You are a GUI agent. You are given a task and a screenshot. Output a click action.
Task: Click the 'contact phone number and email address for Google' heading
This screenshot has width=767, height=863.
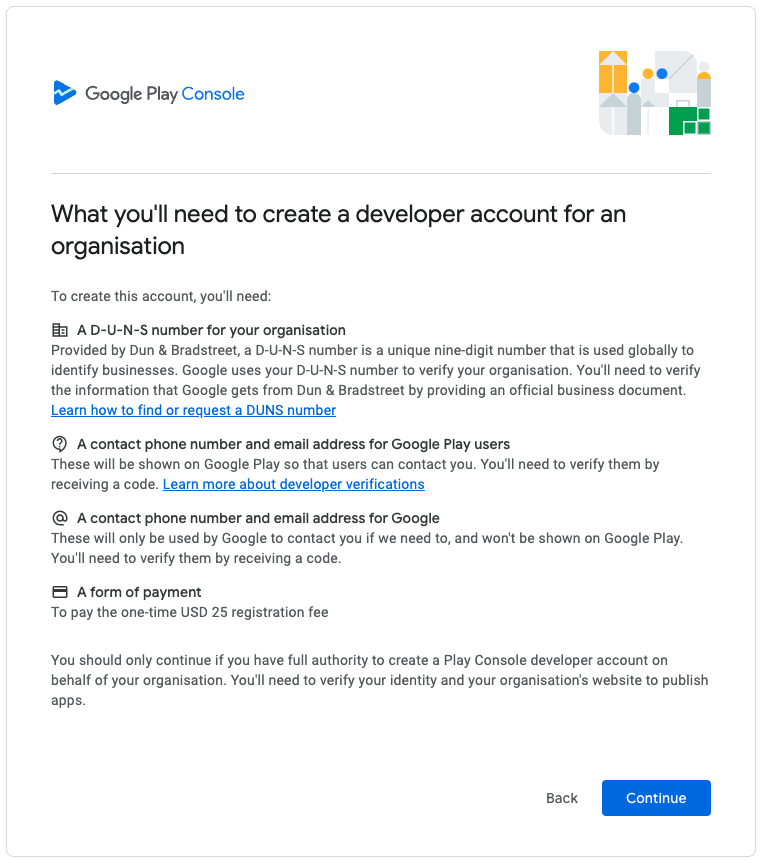tap(258, 518)
